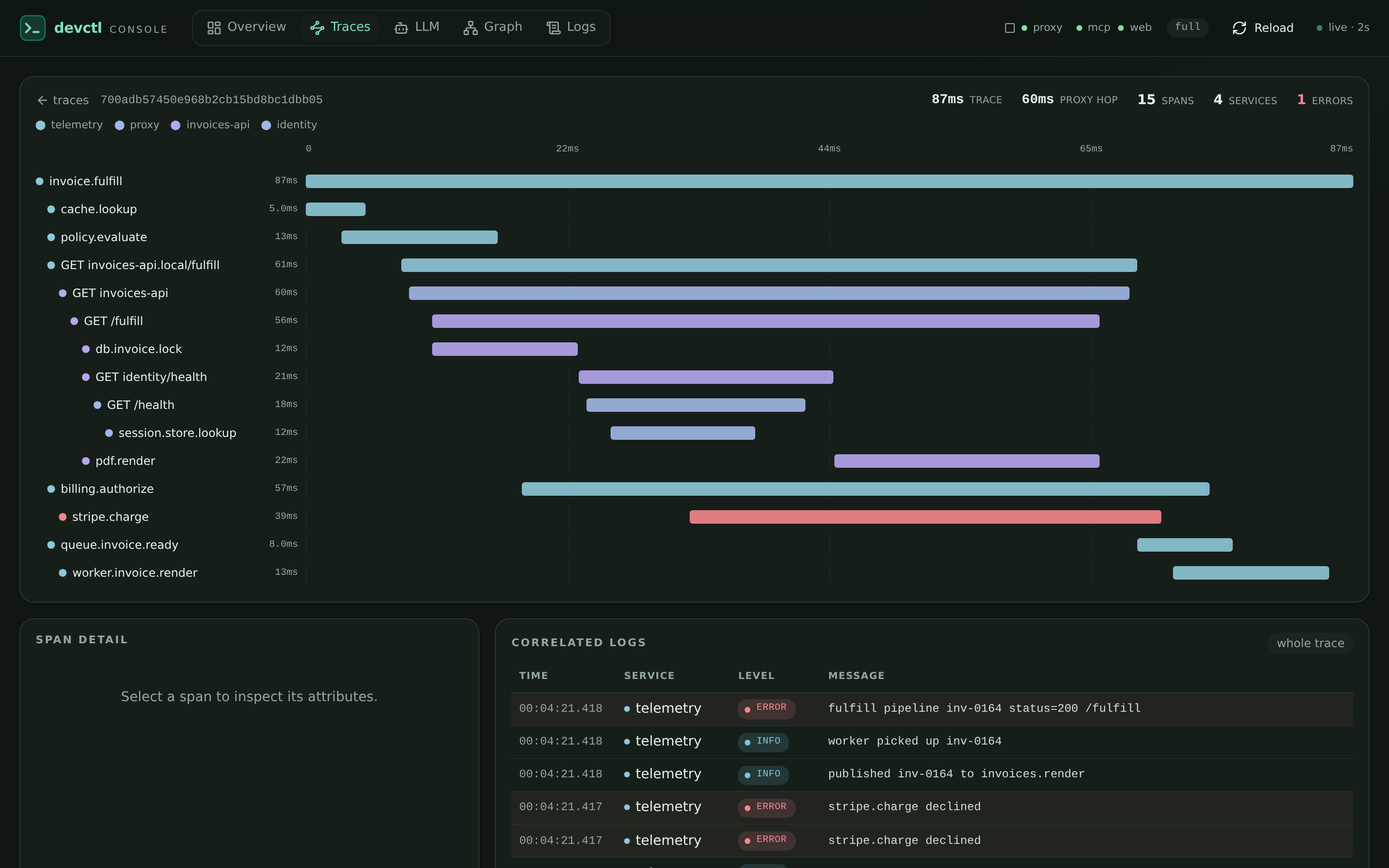Screen dimensions: 1389x868
Task: Click the invoices-api legend color dot
Action: (x=176, y=125)
